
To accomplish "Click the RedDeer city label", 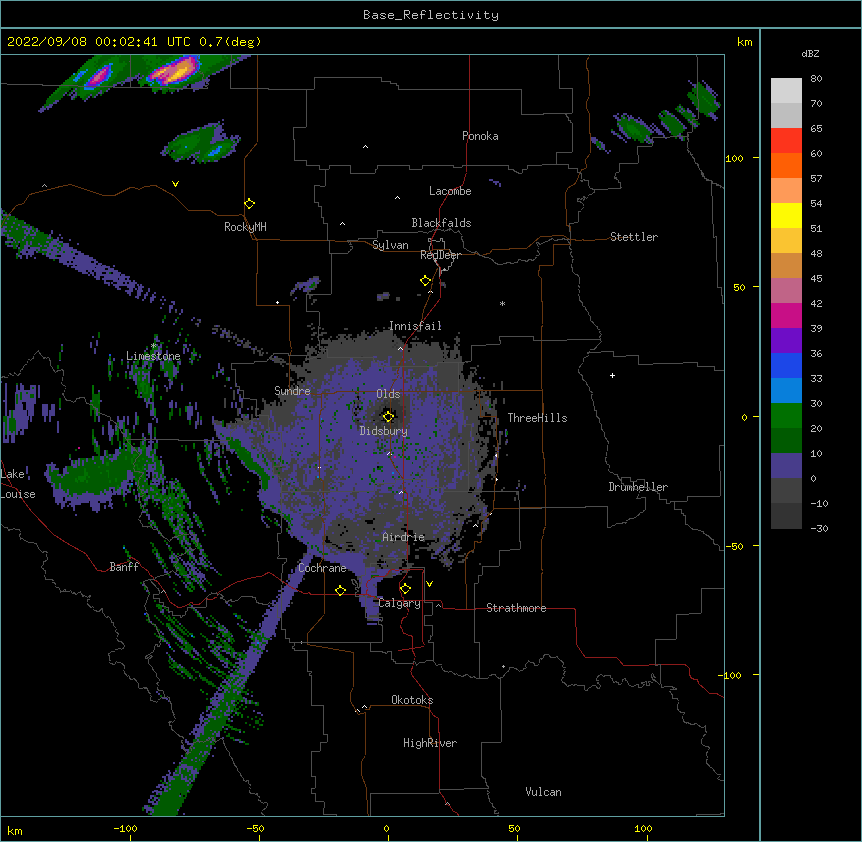I will [440, 255].
